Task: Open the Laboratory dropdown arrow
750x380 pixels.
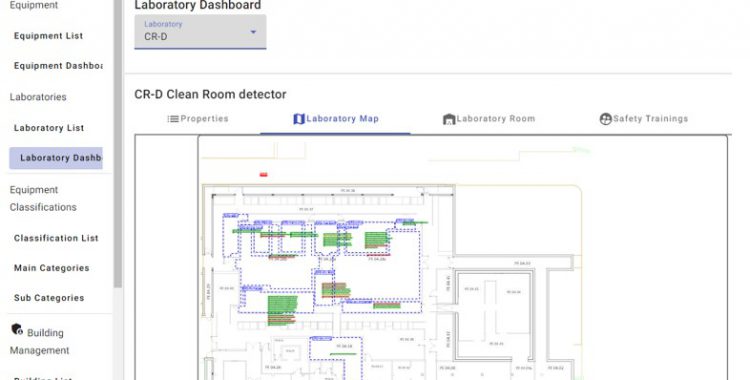Action: [254, 32]
